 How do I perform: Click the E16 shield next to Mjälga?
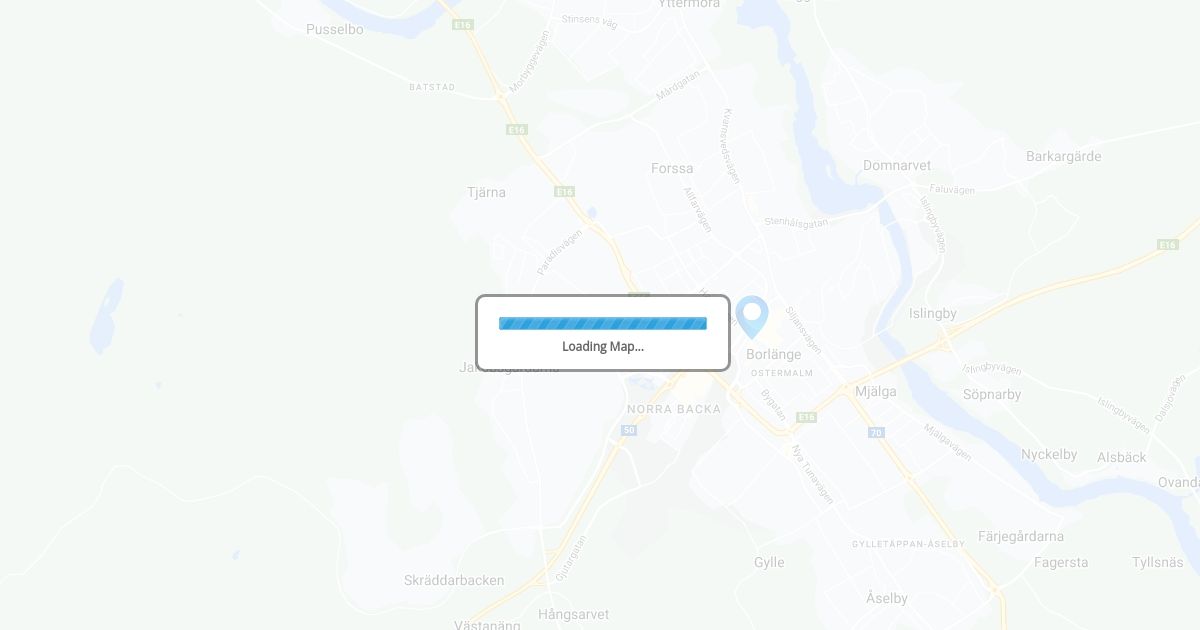point(807,416)
